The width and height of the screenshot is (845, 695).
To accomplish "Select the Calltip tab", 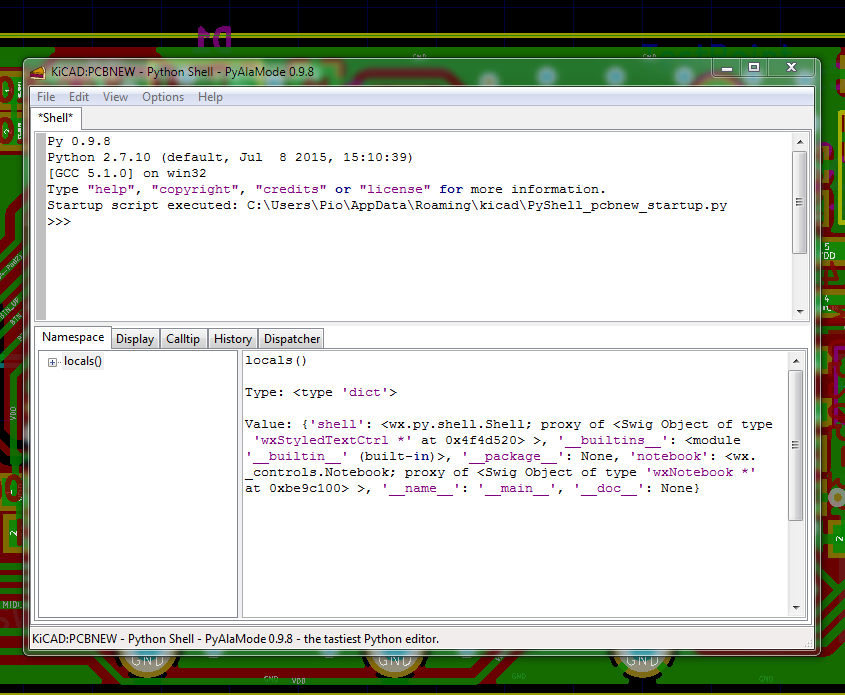I will tap(183, 338).
